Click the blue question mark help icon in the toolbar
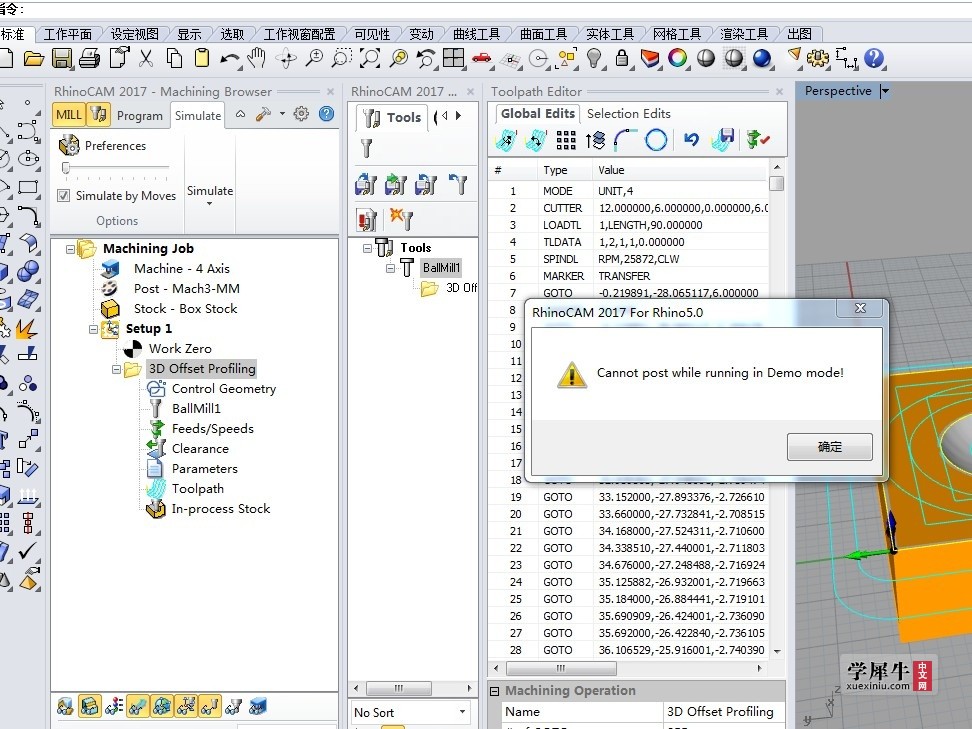The image size is (972, 729). click(873, 59)
